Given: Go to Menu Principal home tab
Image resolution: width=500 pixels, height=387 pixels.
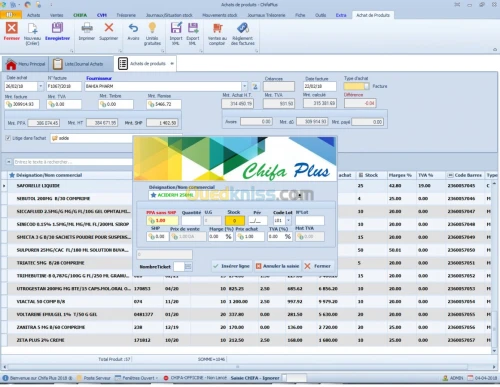Looking at the screenshot, I should tap(26, 64).
